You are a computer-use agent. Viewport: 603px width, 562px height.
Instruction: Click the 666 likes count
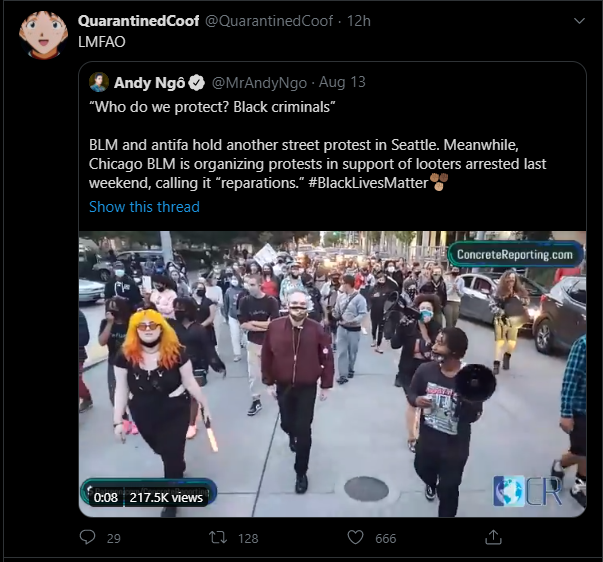tap(386, 538)
